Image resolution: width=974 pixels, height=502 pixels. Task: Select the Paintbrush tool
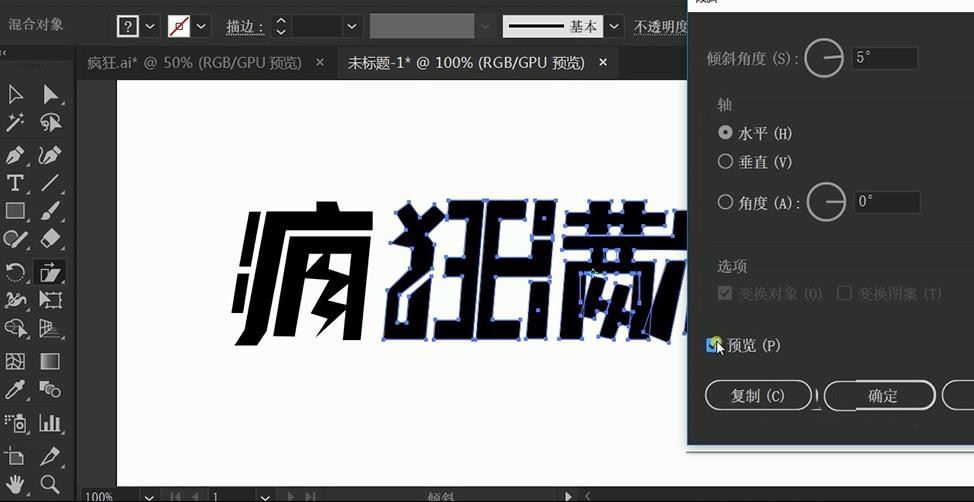[x=50, y=211]
